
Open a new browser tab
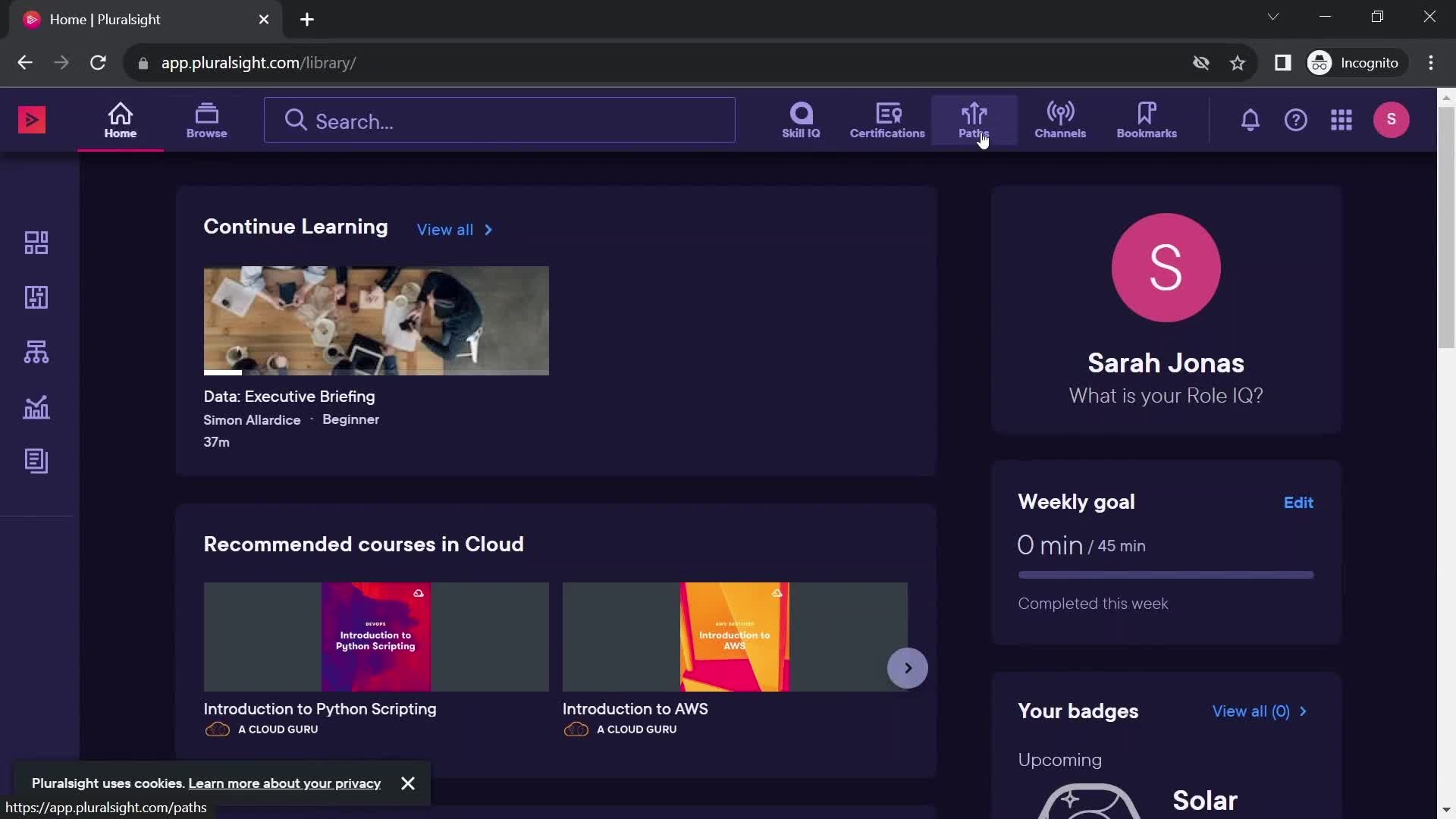click(307, 20)
